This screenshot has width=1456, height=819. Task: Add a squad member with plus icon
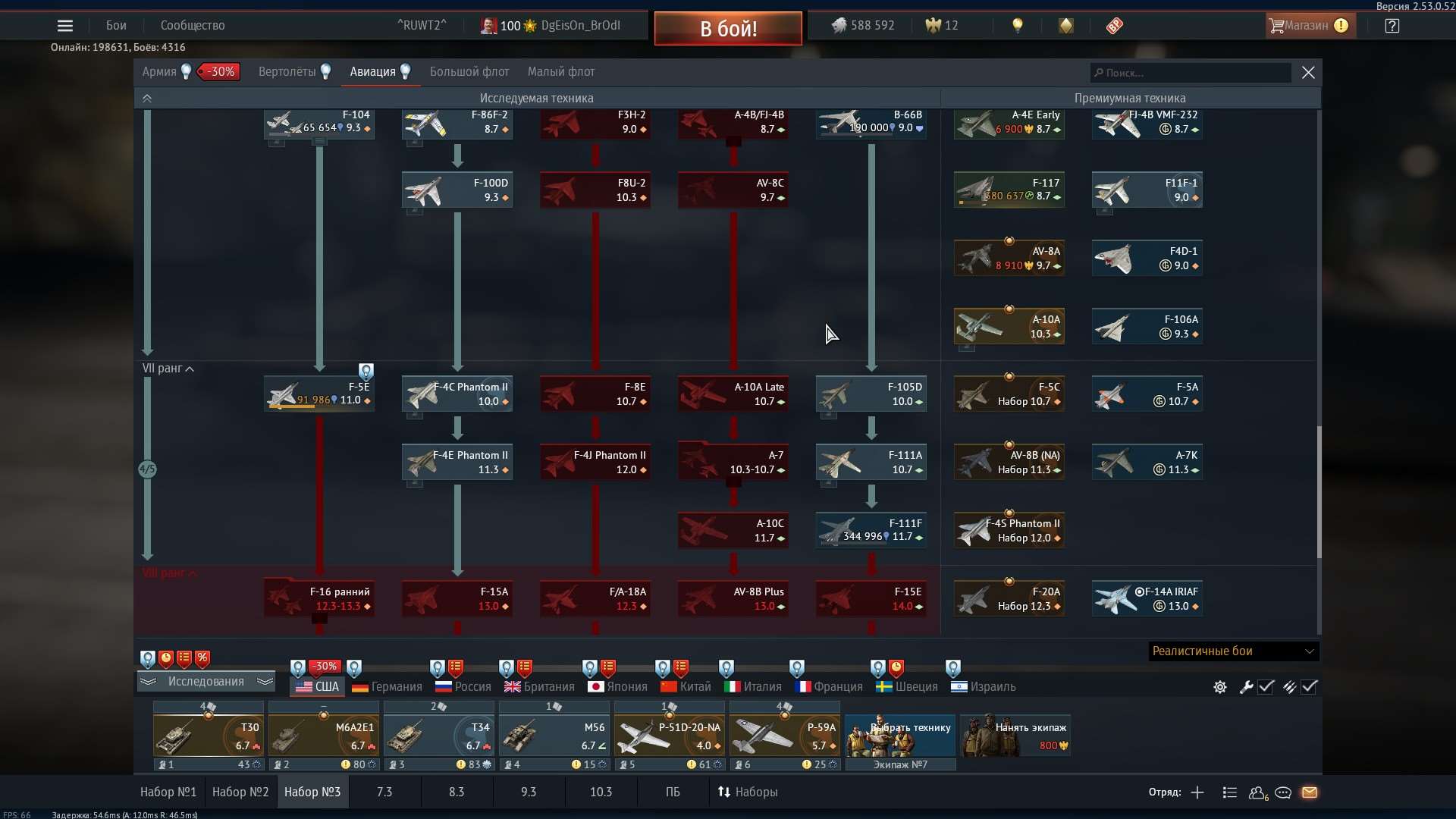(1197, 792)
